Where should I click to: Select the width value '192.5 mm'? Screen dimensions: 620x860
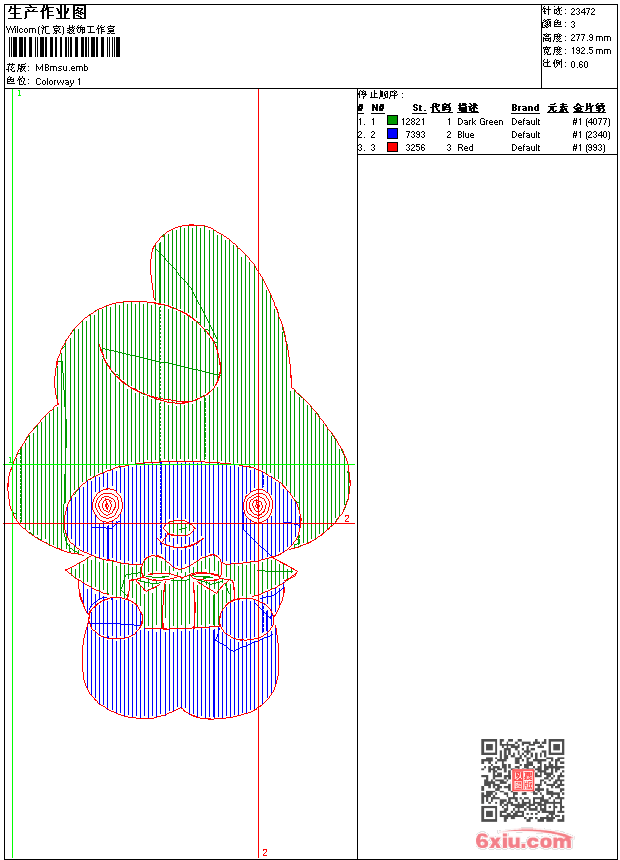(x=590, y=51)
